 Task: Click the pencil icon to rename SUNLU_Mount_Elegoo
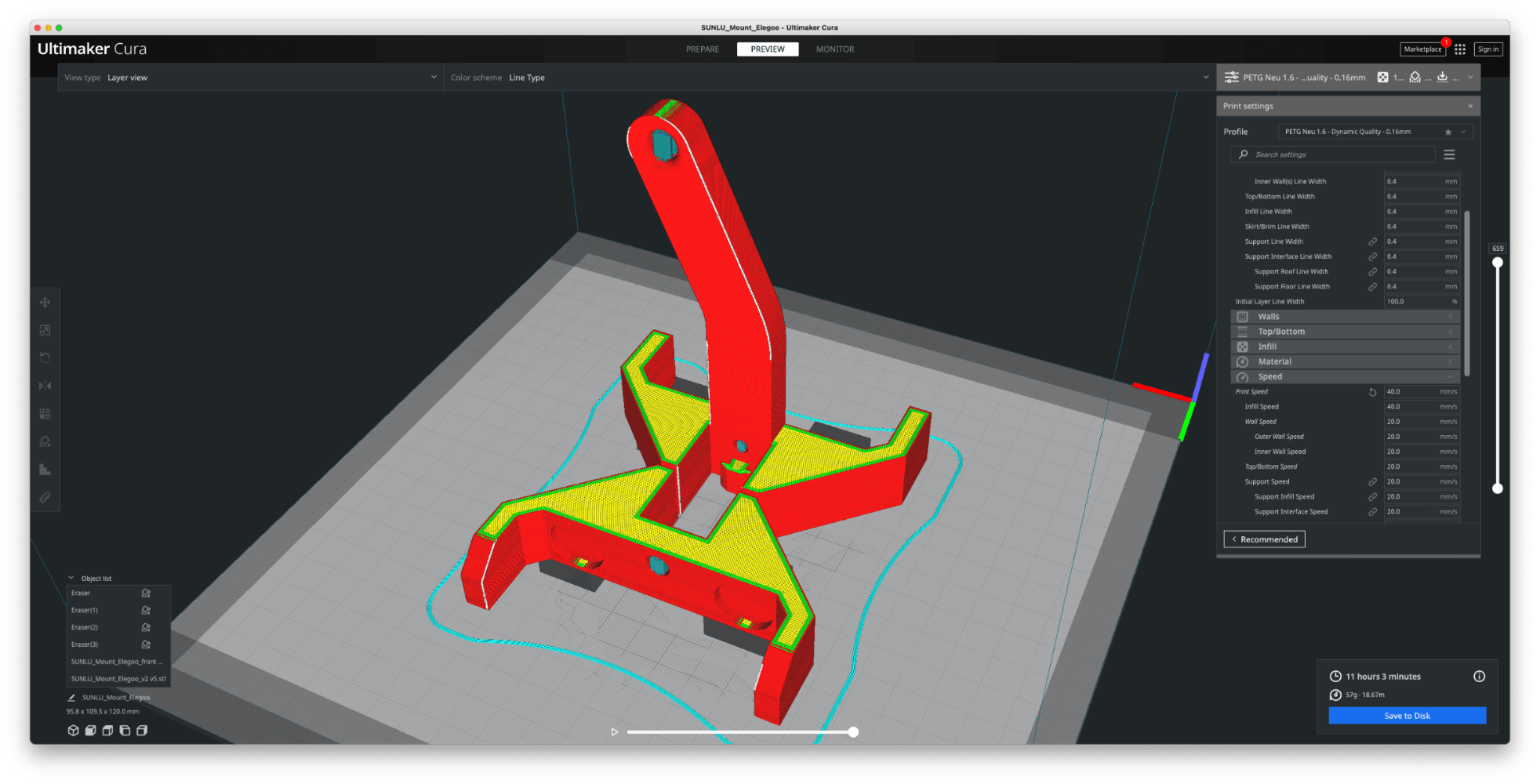tap(72, 698)
